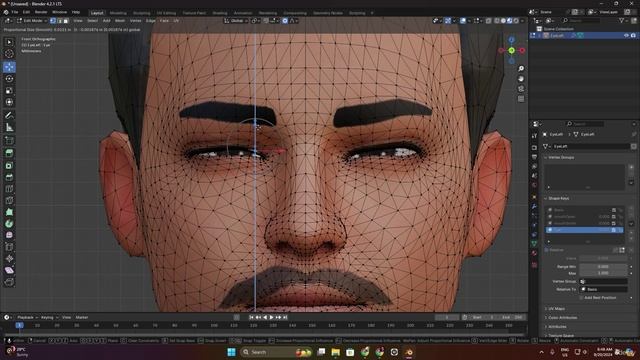Select the Bevel tool

[9, 177]
